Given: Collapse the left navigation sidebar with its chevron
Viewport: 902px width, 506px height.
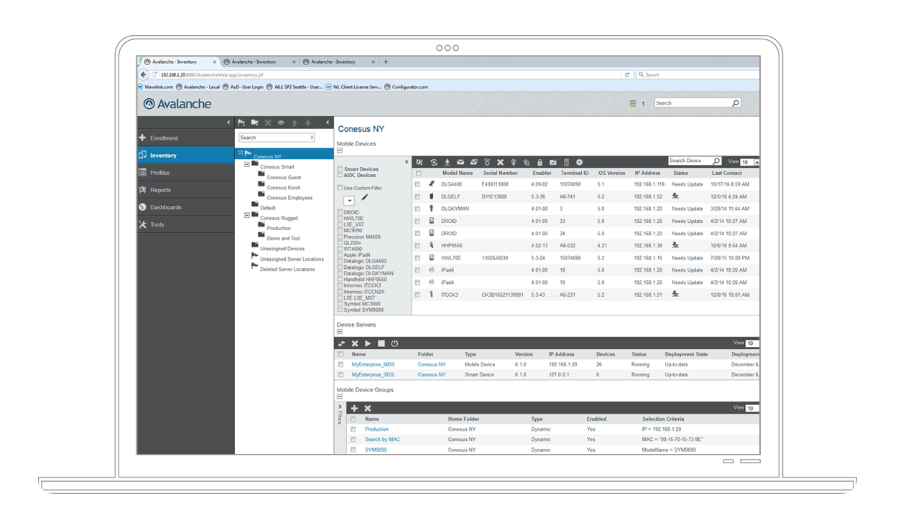Looking at the screenshot, I should pos(228,122).
